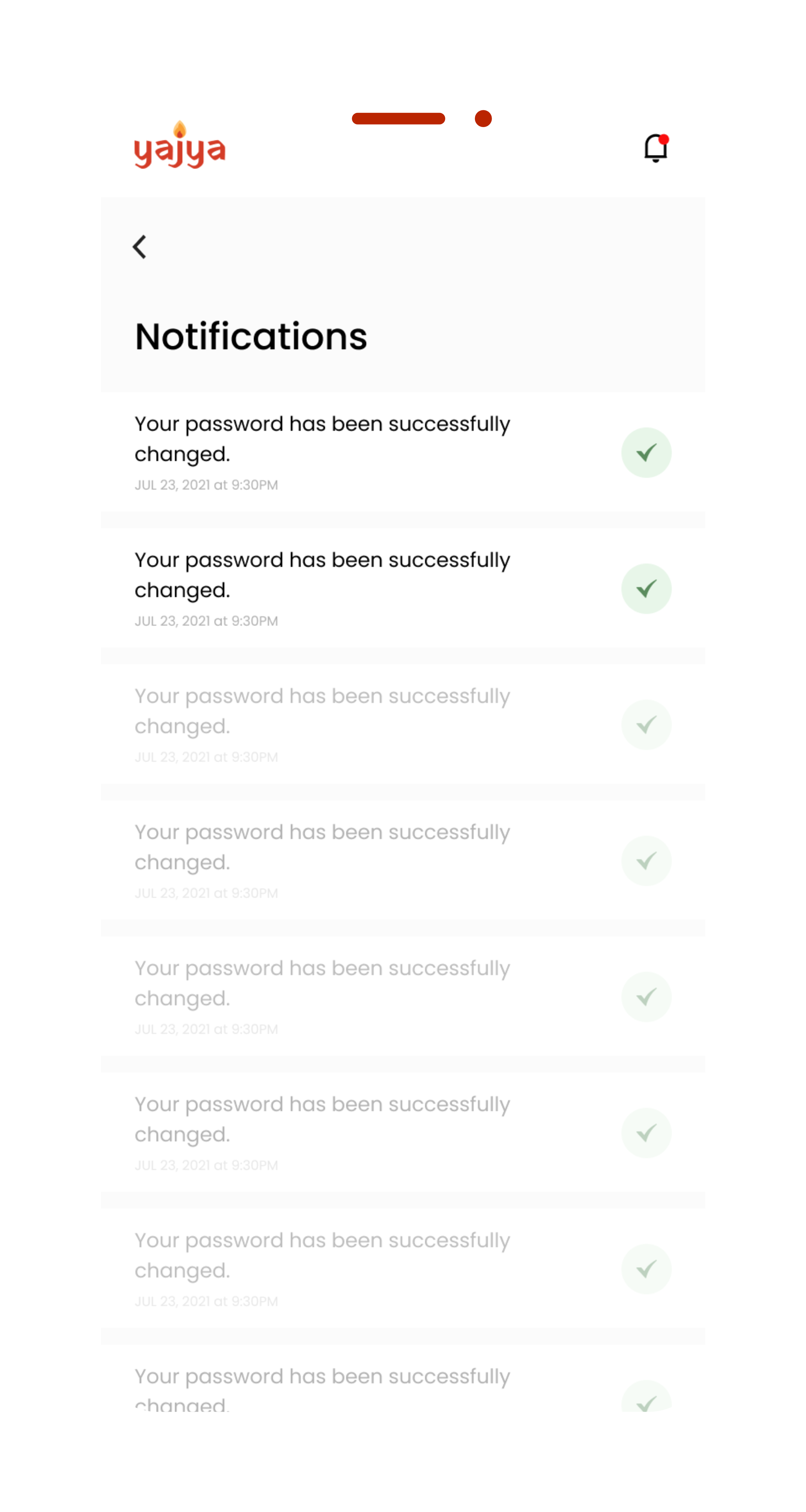This screenshot has width=806, height=1512.
Task: Open the notification bell icon
Action: (655, 148)
